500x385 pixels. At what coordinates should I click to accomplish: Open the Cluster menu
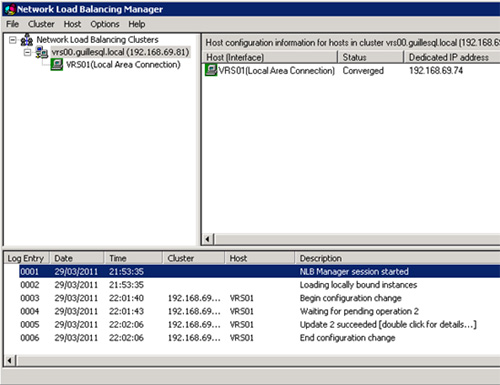[41, 24]
